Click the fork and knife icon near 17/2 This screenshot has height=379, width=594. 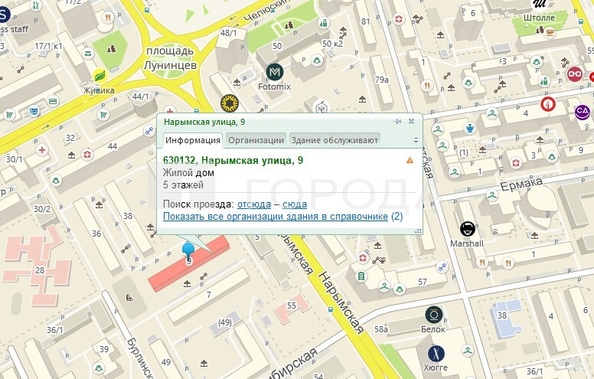click(x=108, y=17)
